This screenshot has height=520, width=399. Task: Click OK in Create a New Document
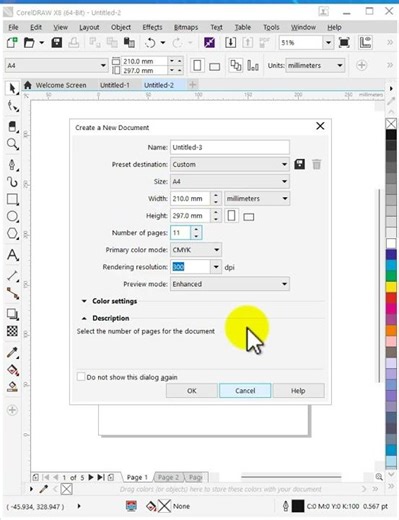tap(192, 391)
